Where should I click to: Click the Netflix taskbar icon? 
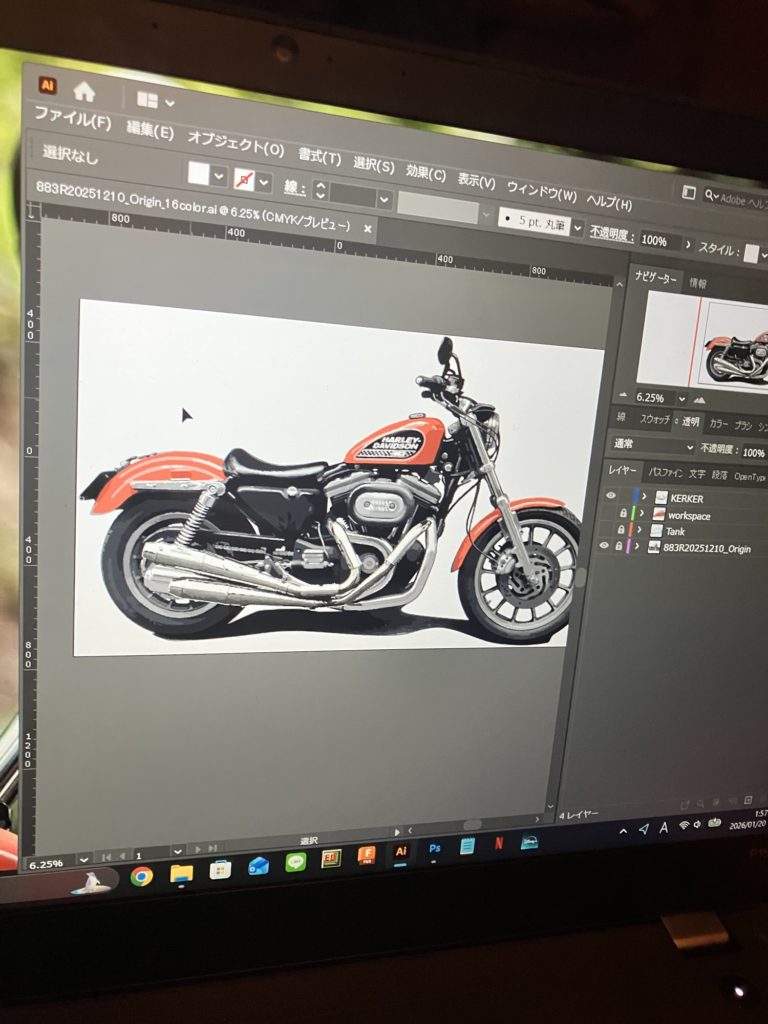coord(498,843)
